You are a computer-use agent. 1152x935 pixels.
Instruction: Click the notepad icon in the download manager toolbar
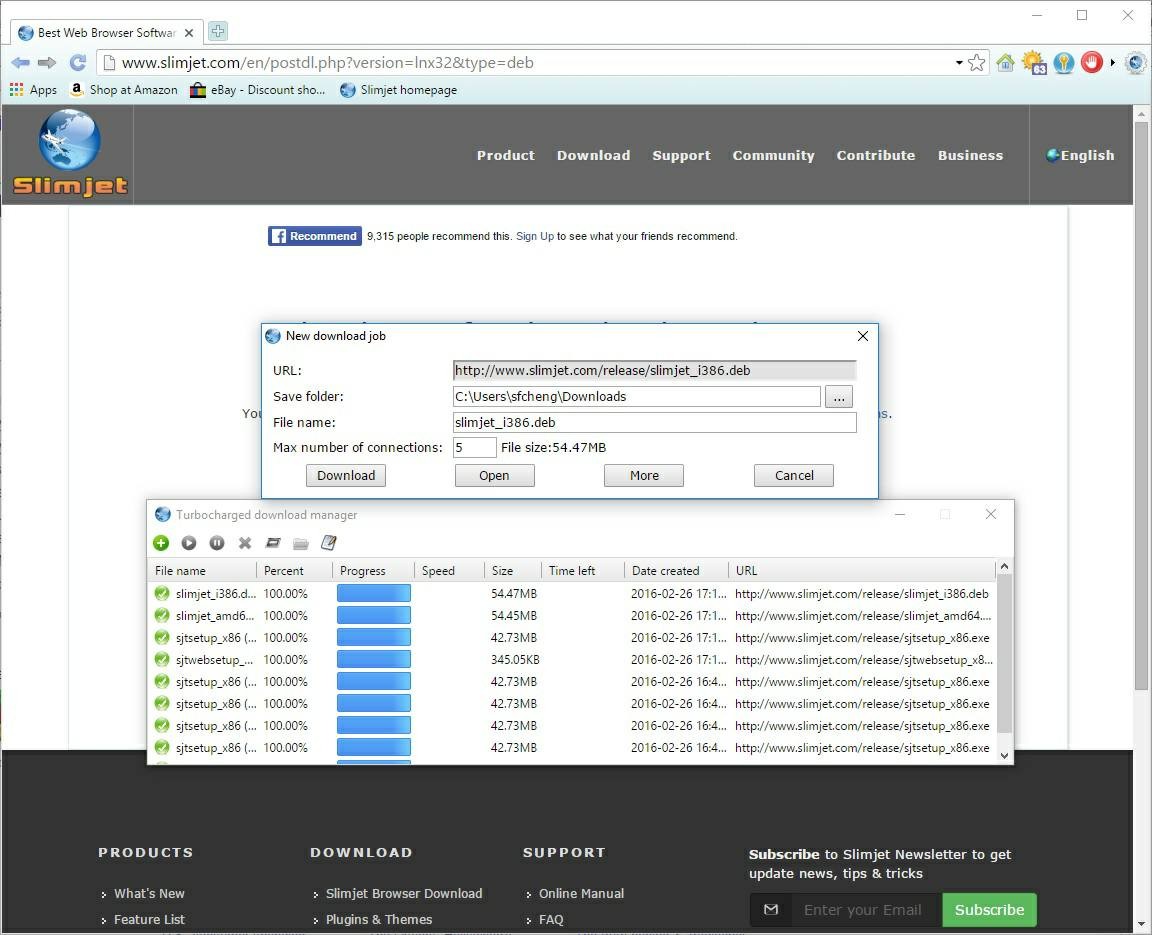pos(328,543)
